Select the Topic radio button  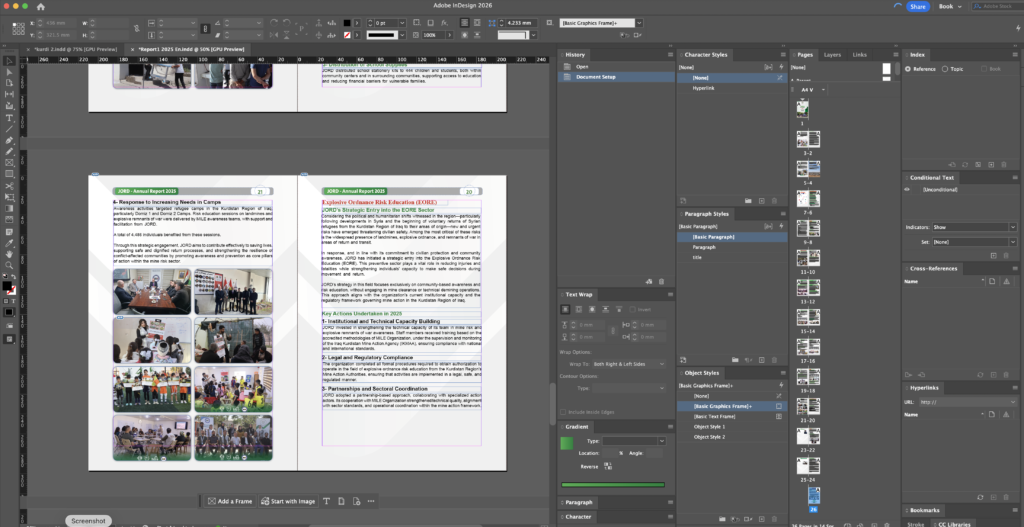(x=945, y=69)
